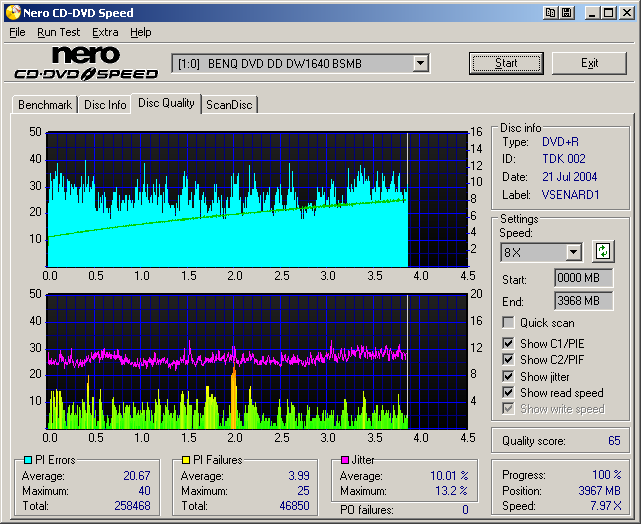Disable Show read speed checkbox
The image size is (641, 524).
[x=509, y=393]
